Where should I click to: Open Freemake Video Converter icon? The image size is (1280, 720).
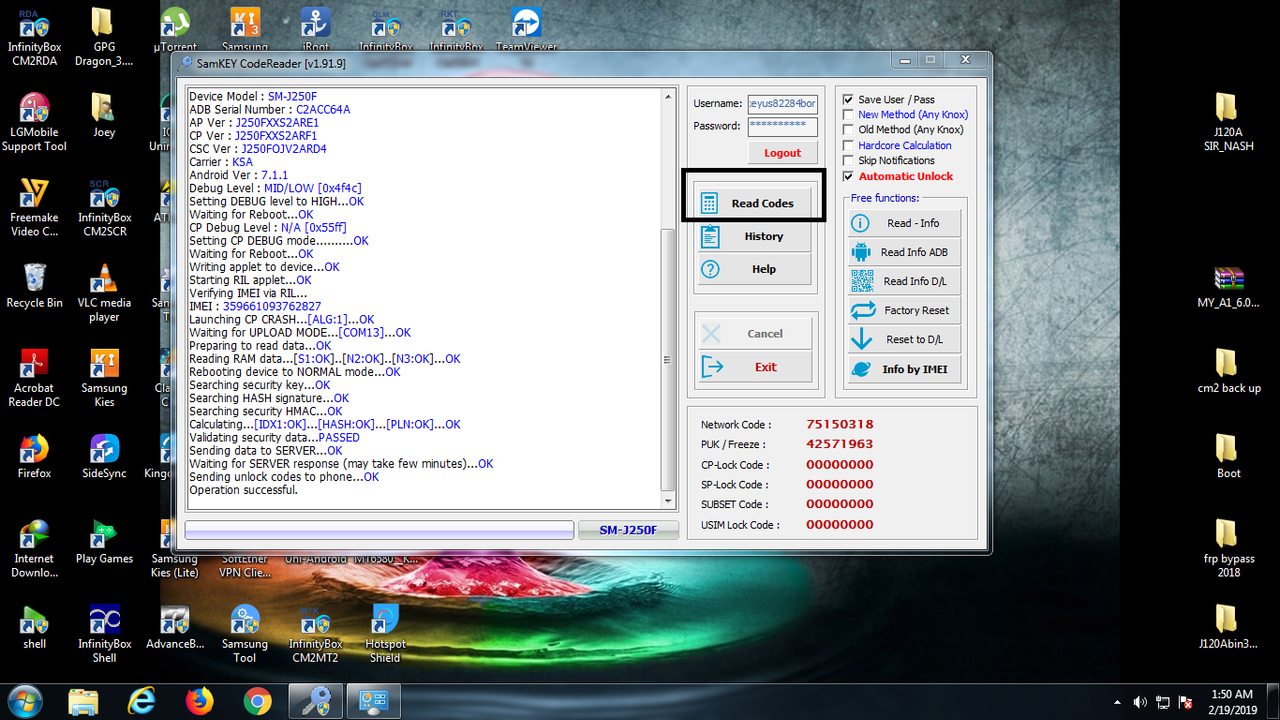point(35,208)
